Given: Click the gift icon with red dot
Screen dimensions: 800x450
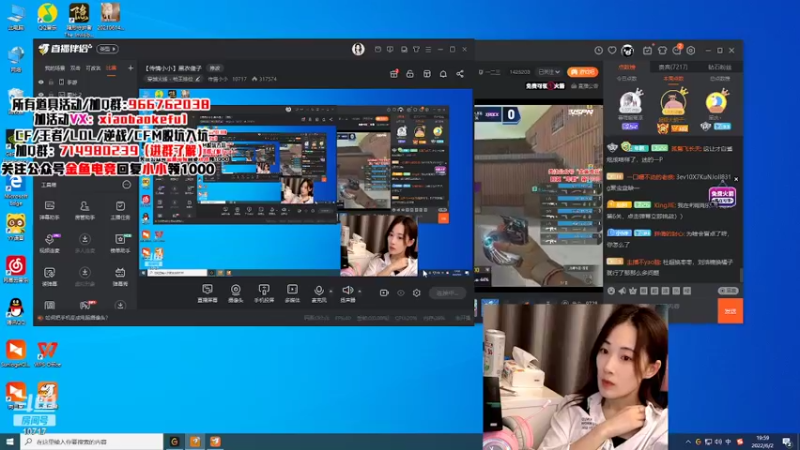Looking at the screenshot, I should (x=394, y=74).
